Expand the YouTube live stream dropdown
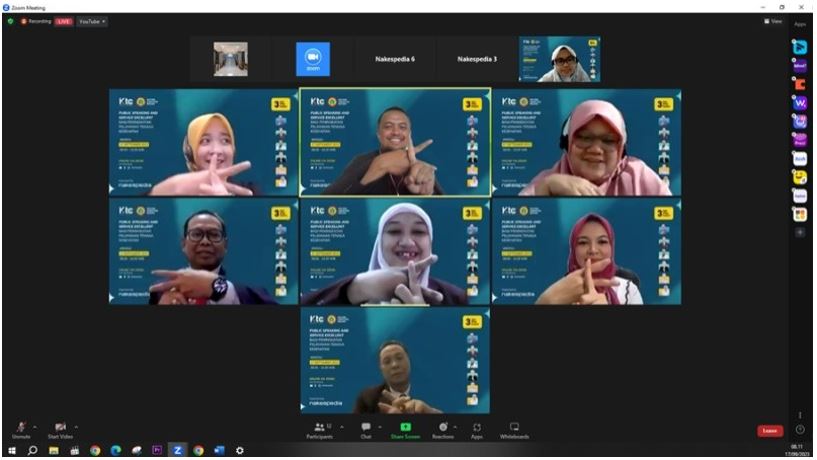Image resolution: width=817 pixels, height=460 pixels. point(91,21)
